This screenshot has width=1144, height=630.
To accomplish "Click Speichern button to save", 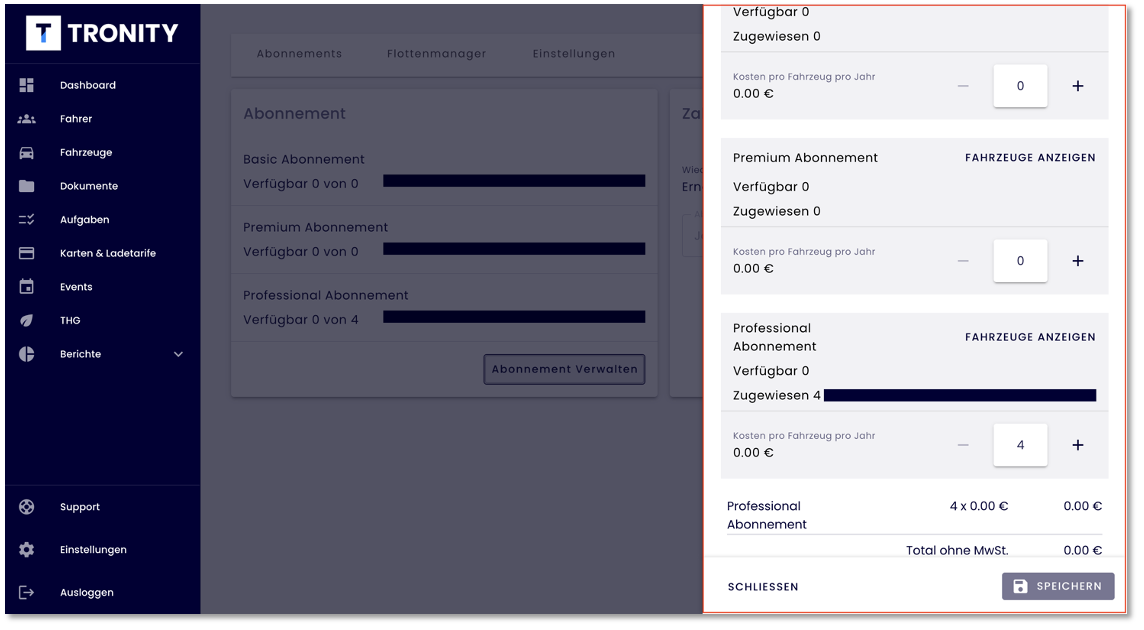I will point(1057,586).
